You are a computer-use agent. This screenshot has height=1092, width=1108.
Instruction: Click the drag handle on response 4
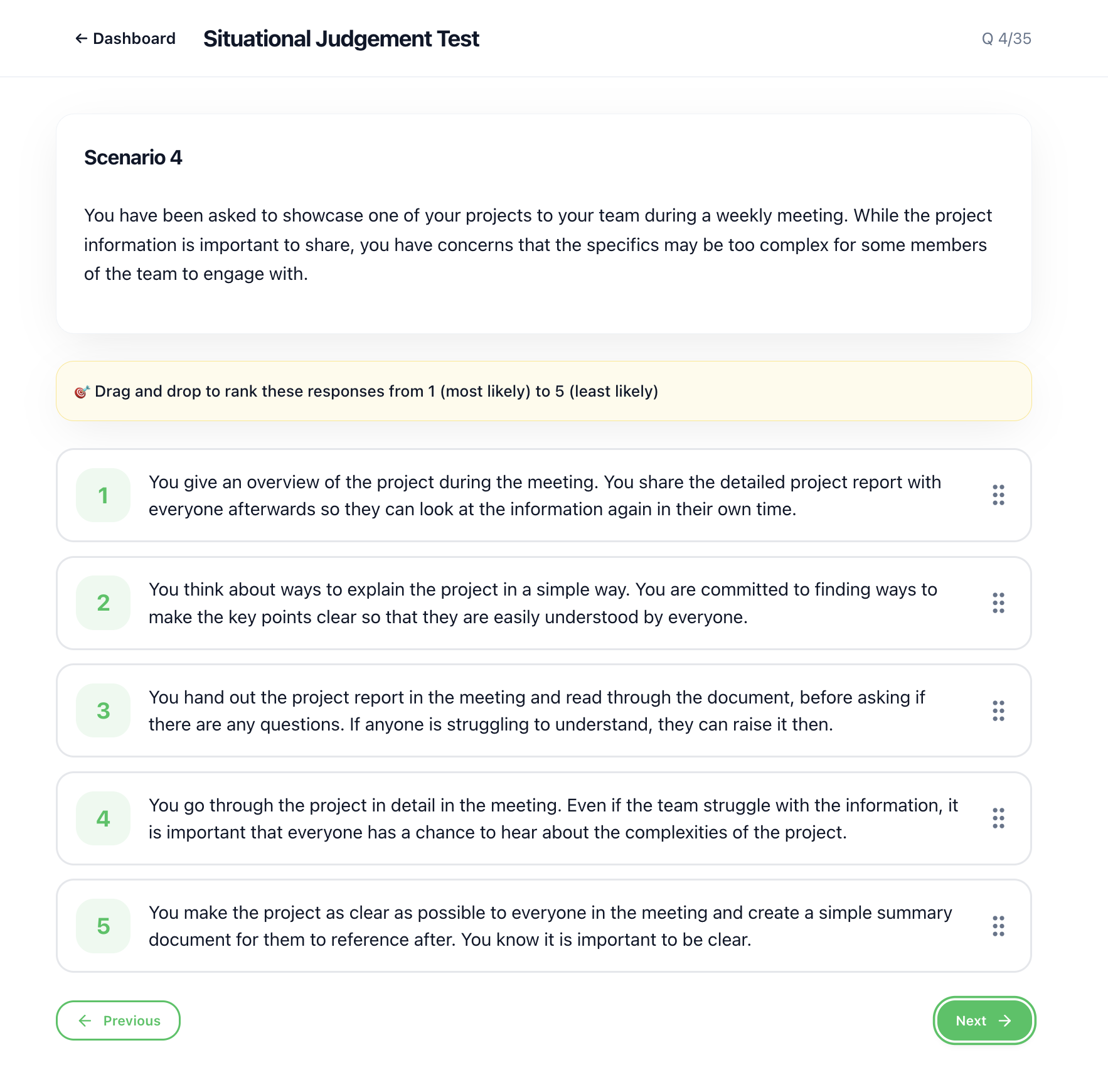tap(998, 818)
